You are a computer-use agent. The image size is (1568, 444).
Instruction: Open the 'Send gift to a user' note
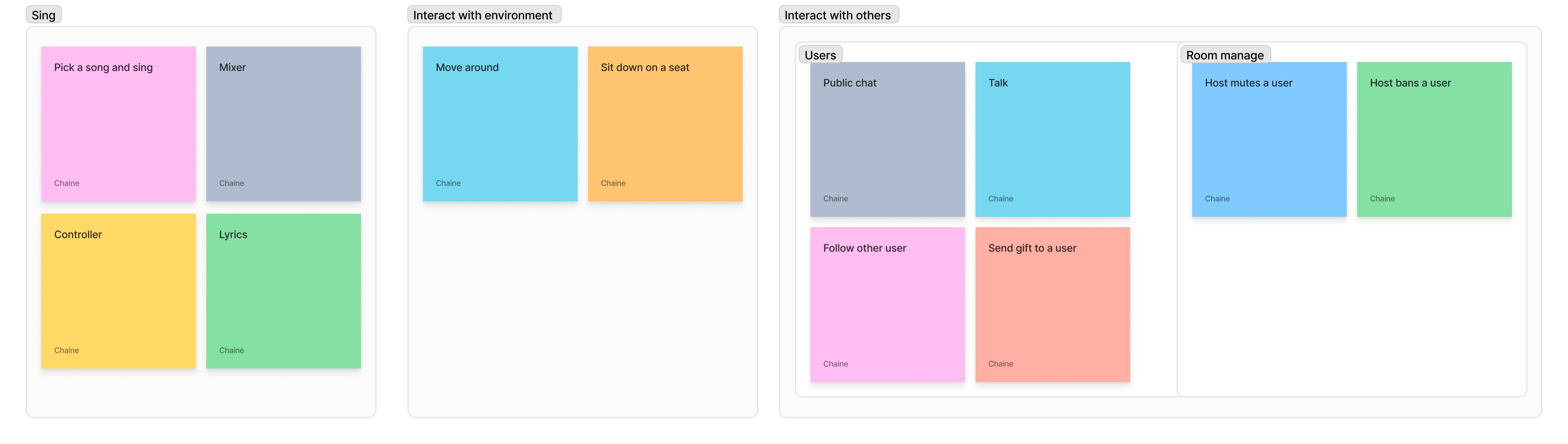pyautogui.click(x=1053, y=305)
